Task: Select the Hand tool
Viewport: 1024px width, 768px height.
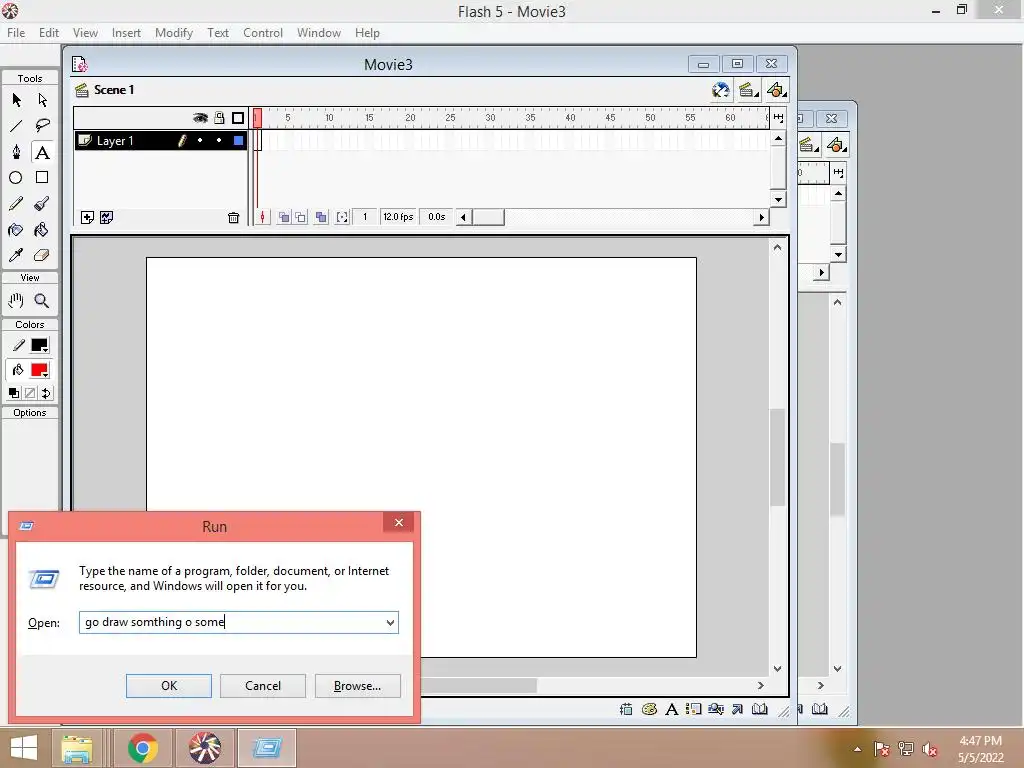Action: (x=16, y=300)
